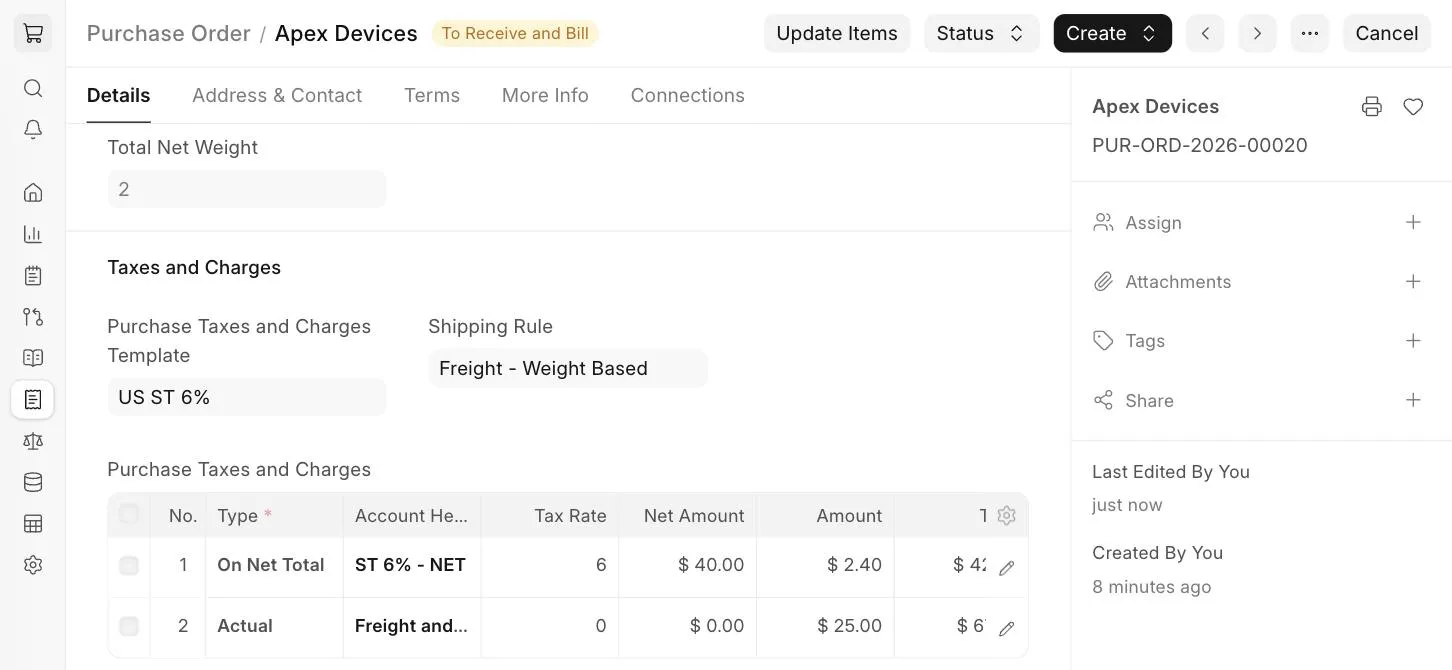
Task: Open search from the sidebar magnifier
Action: click(33, 88)
